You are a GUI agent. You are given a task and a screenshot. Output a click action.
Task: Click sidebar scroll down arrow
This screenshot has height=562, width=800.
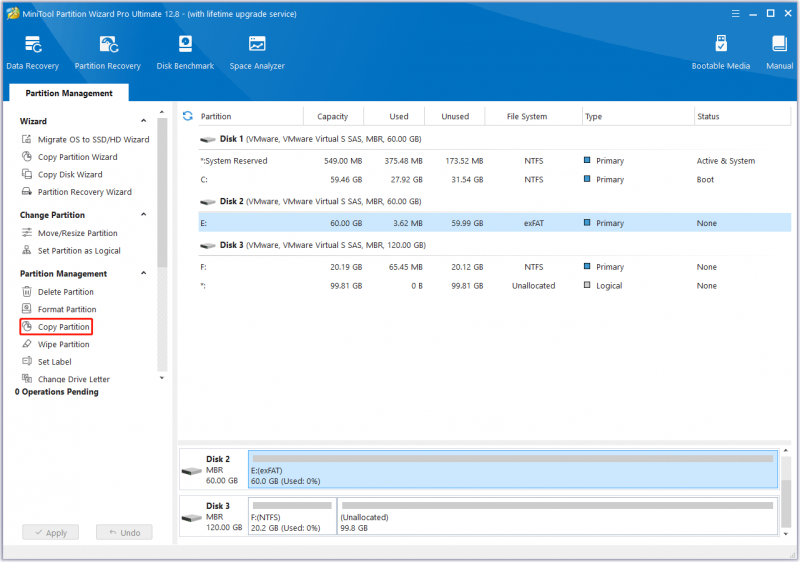[x=162, y=378]
